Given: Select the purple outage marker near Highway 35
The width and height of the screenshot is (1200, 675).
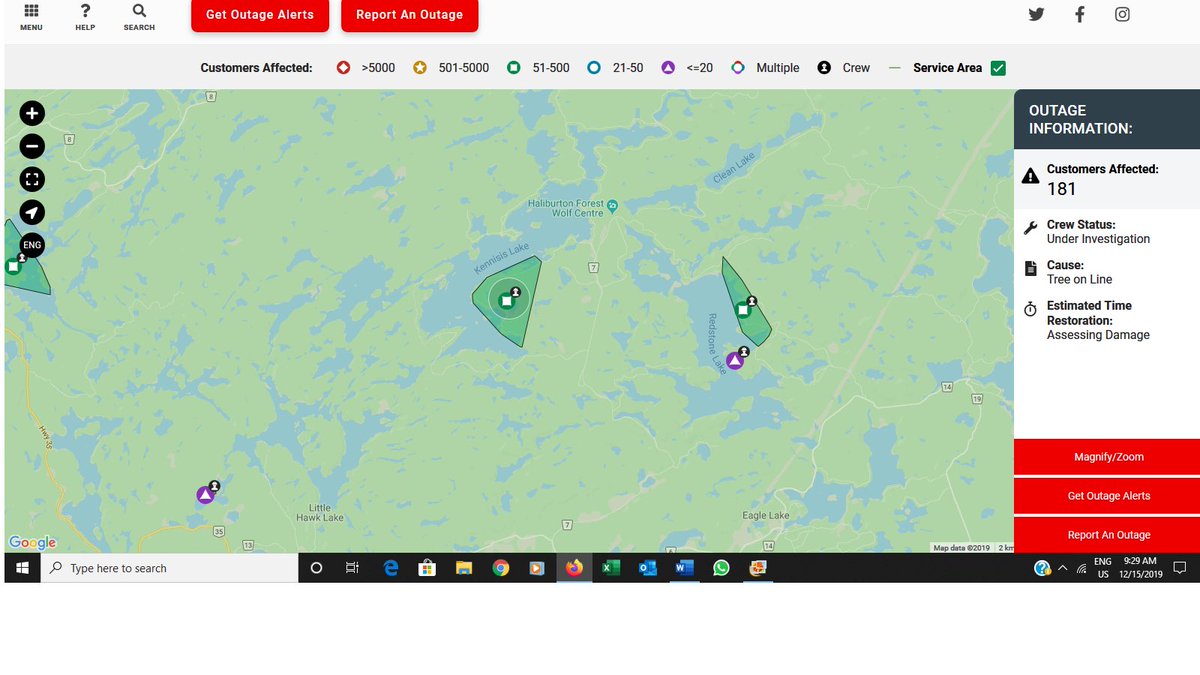Looking at the screenshot, I should tap(205, 495).
